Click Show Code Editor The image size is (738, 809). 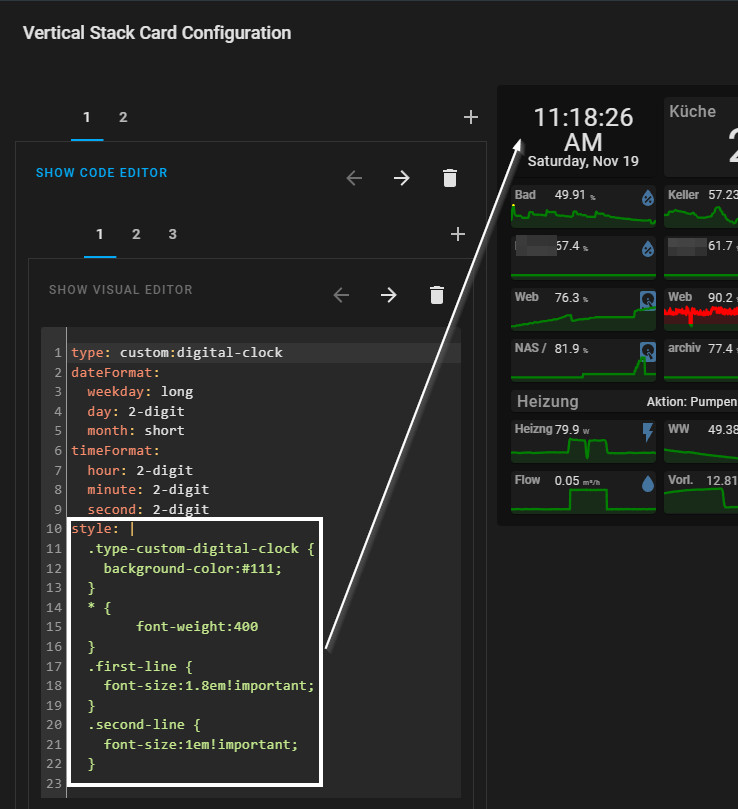click(101, 173)
